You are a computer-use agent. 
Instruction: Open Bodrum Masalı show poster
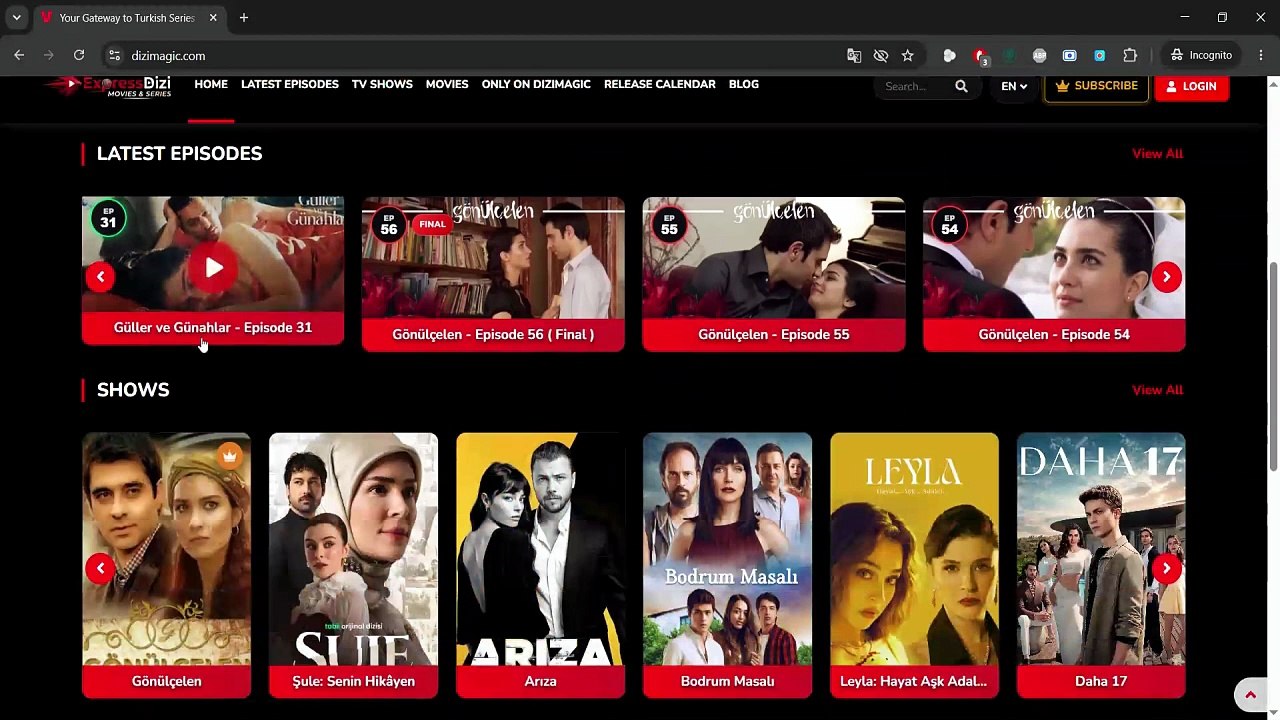tap(727, 549)
